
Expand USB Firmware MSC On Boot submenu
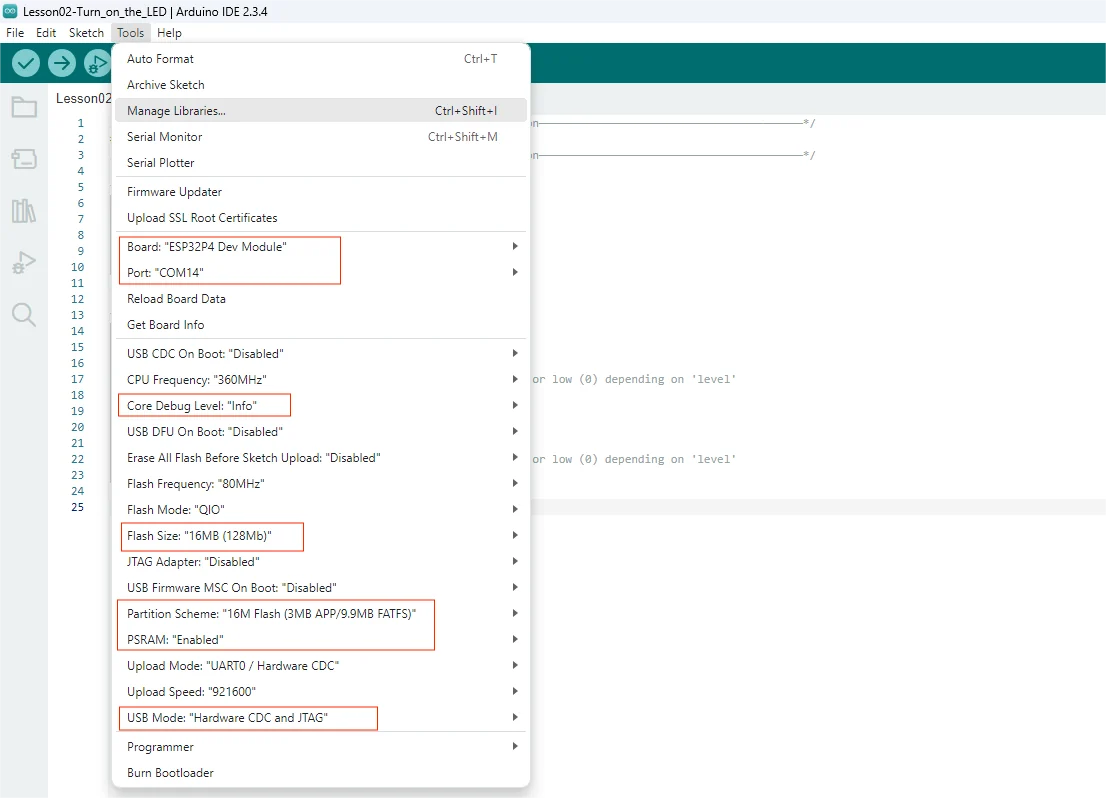tap(321, 588)
